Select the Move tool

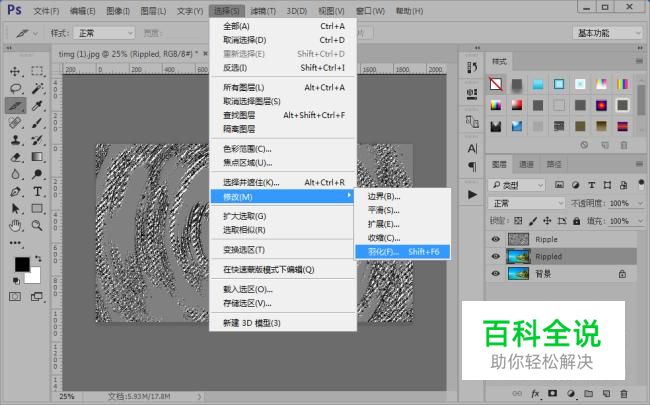coord(15,71)
